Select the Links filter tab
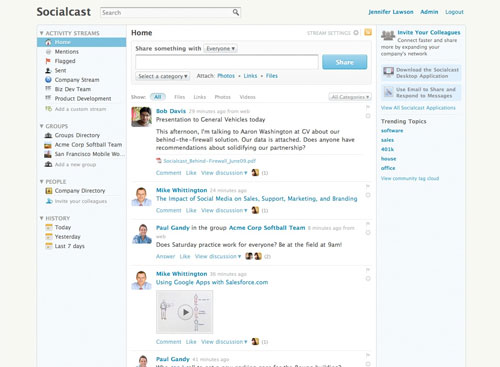This screenshot has width=500, height=367. [x=200, y=97]
